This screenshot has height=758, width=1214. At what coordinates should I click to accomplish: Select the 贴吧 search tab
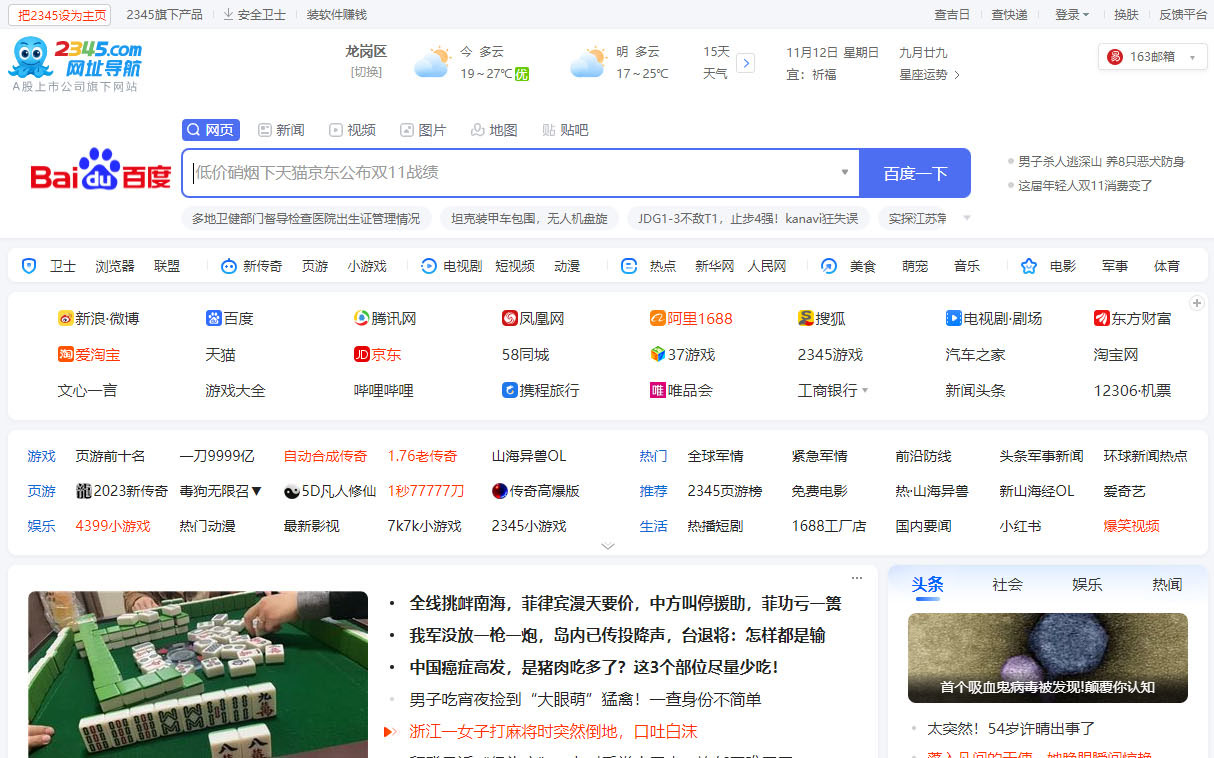click(x=565, y=130)
